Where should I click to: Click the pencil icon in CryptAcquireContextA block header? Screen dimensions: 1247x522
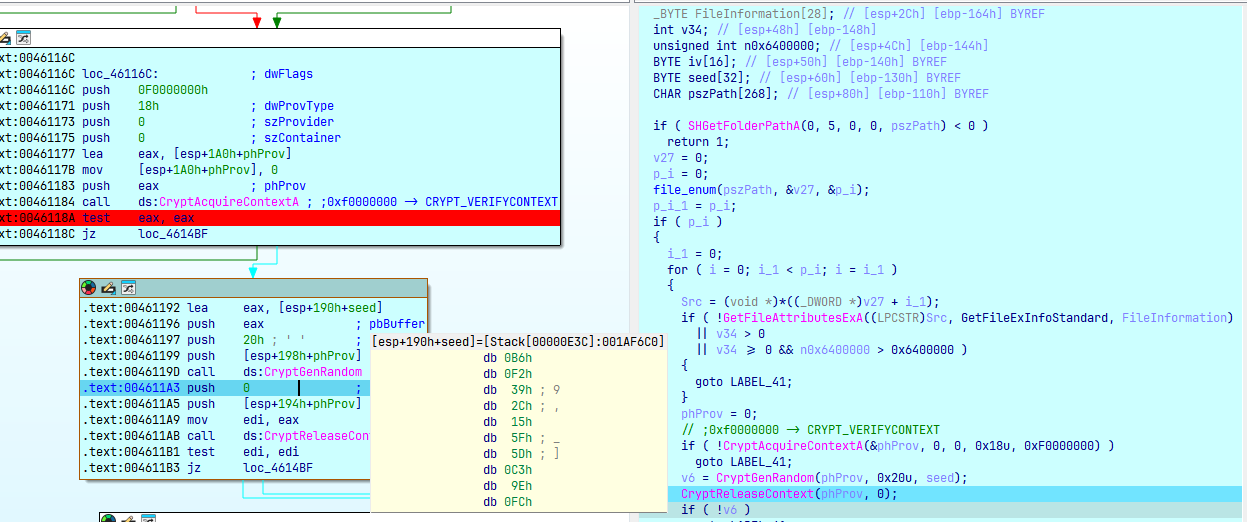(5, 37)
